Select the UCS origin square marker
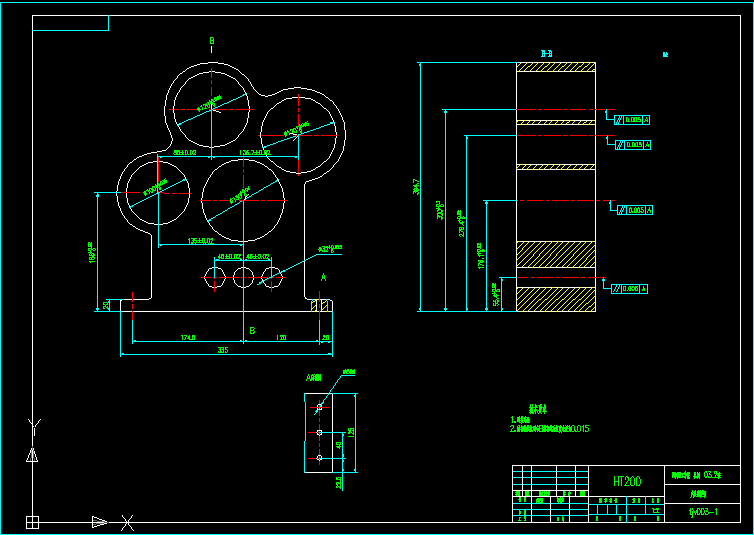Screen dimensions: 754x535 pos(32,521)
